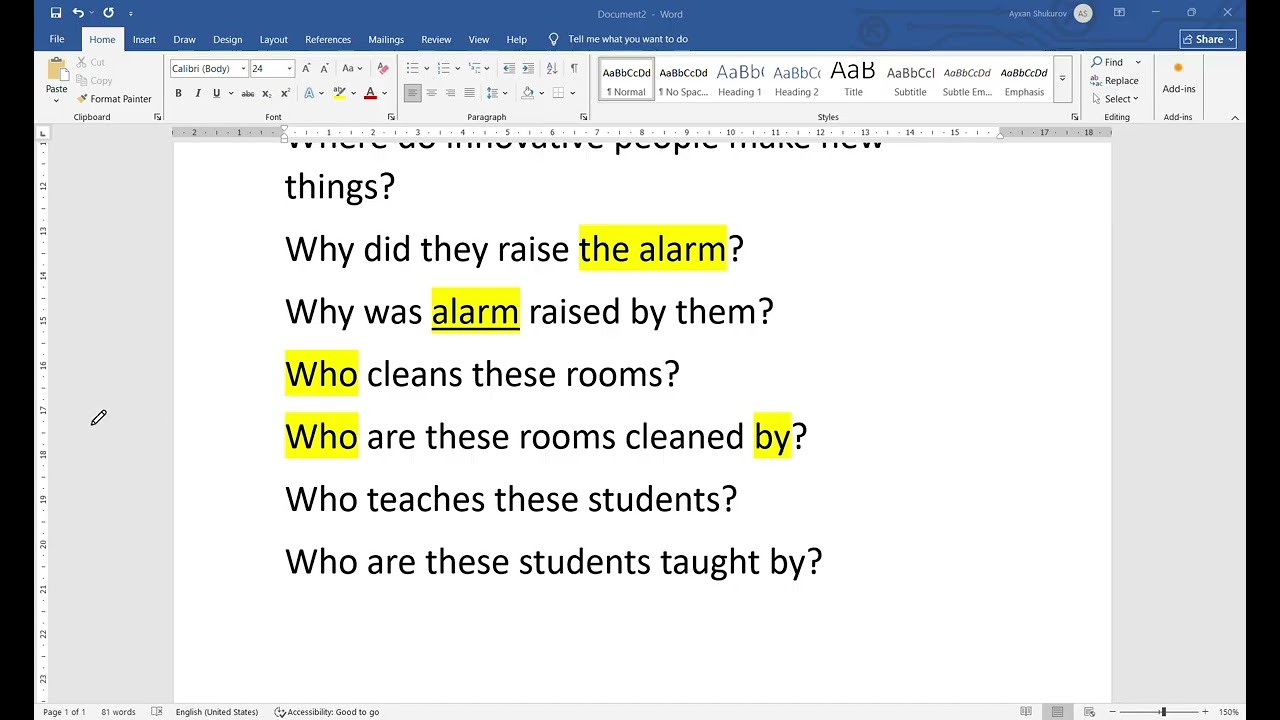Expand the underline style dropdown arrow

[x=230, y=93]
